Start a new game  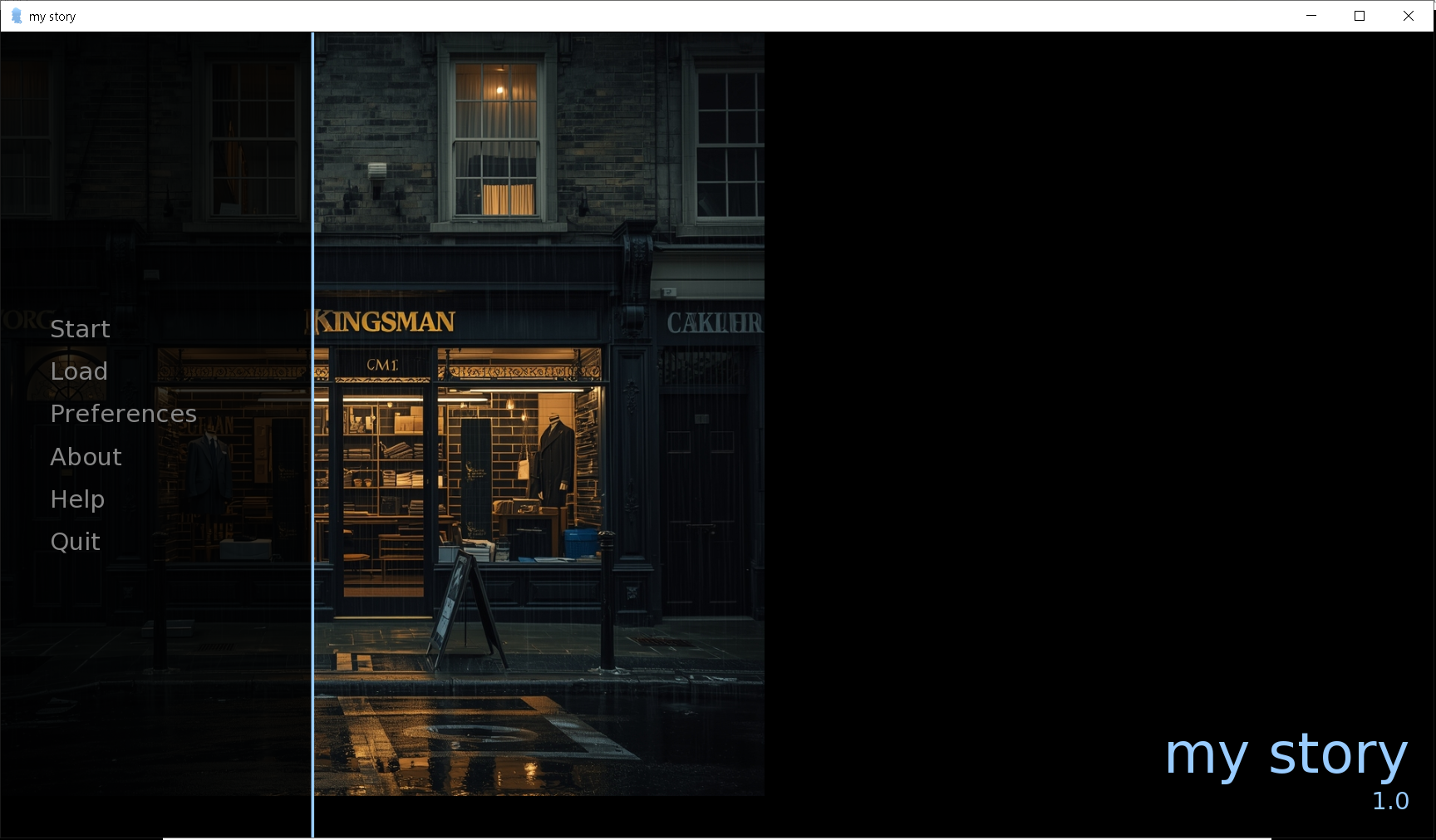click(x=80, y=329)
